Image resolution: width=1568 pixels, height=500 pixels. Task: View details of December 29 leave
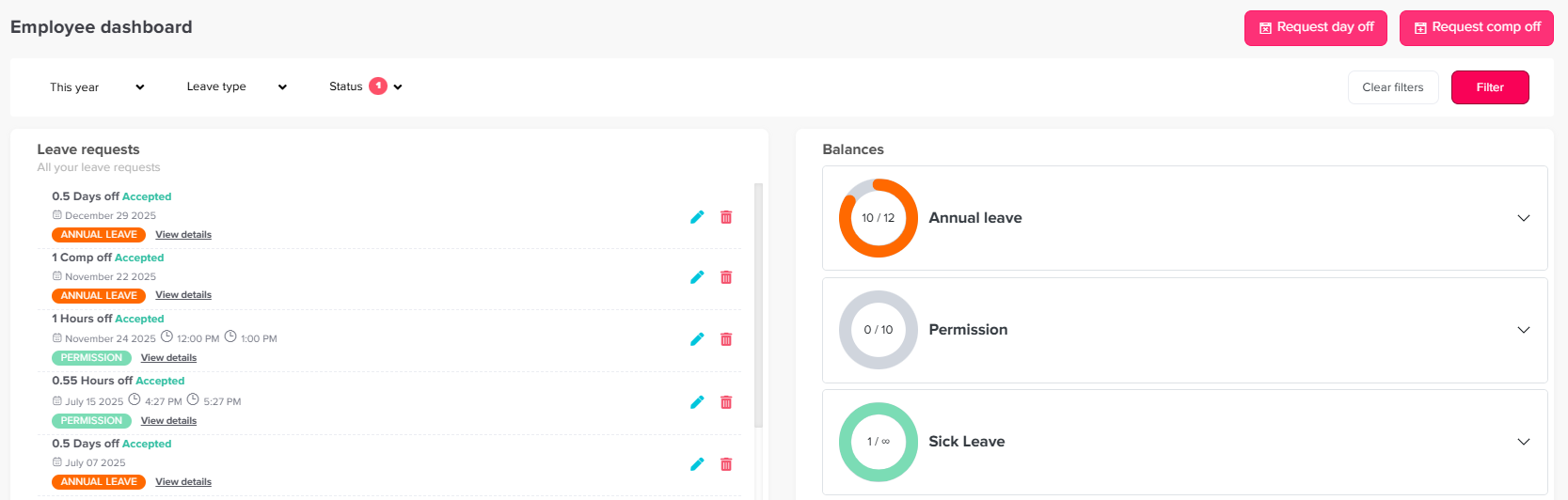(183, 235)
